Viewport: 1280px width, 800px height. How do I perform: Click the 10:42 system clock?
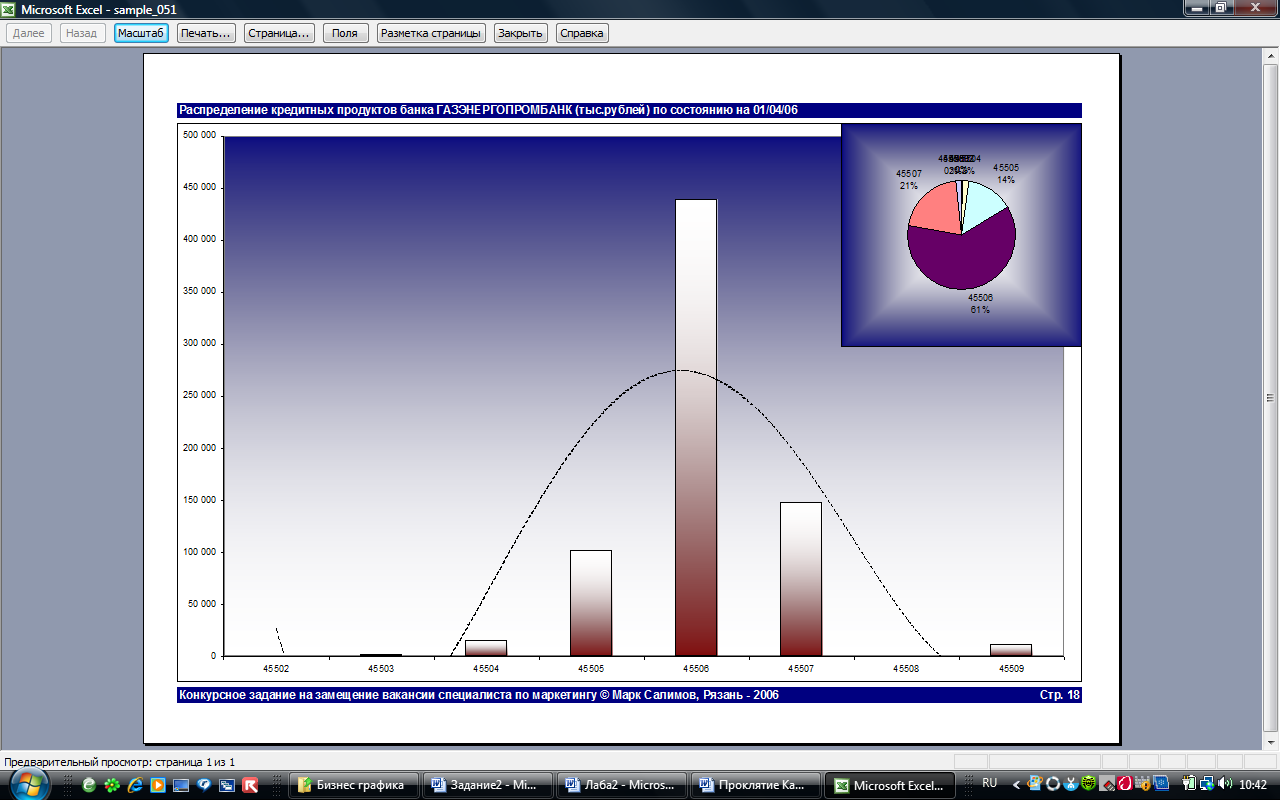click(1253, 784)
